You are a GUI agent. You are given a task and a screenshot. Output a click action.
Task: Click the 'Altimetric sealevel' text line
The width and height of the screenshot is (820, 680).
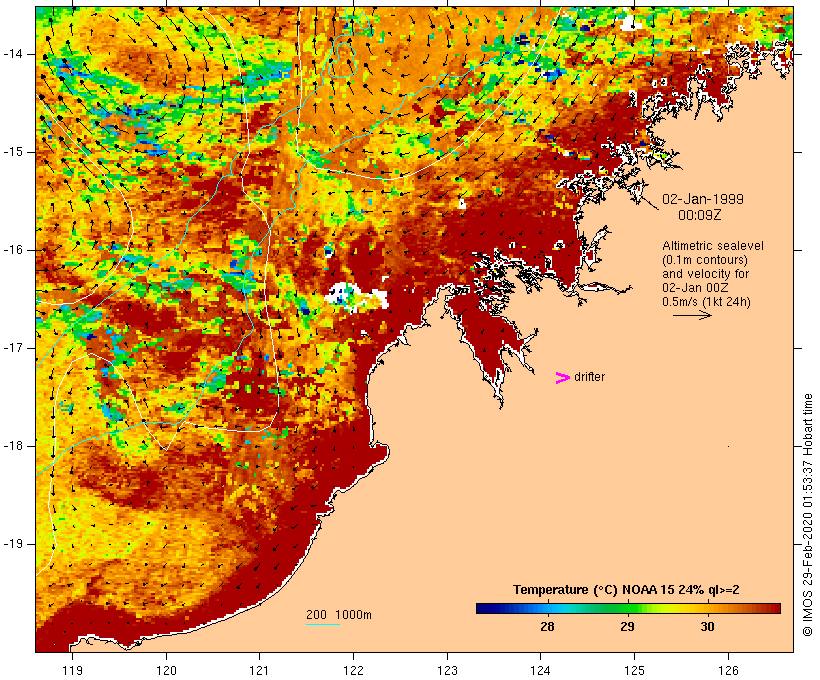pos(713,246)
